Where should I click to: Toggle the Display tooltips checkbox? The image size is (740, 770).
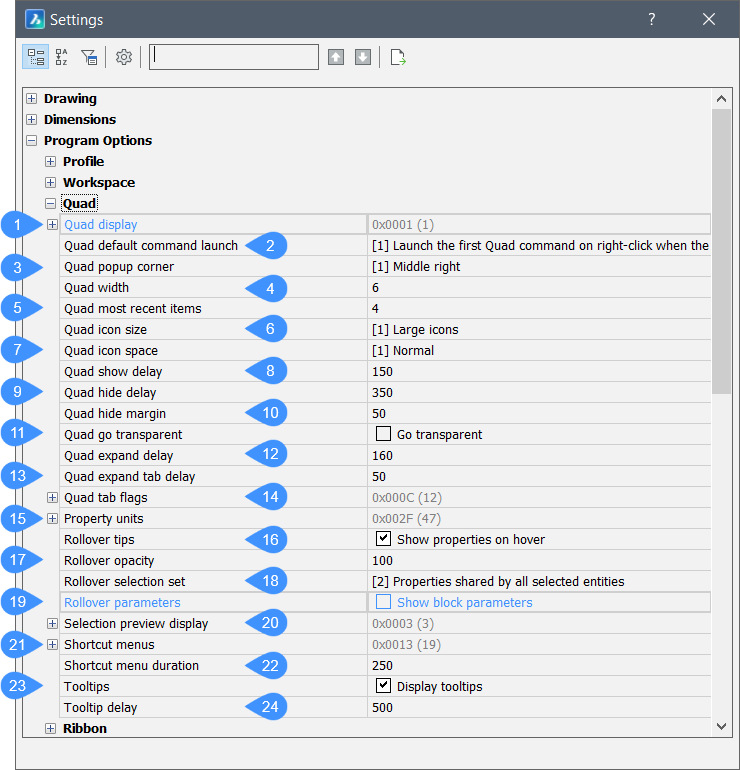(x=382, y=686)
